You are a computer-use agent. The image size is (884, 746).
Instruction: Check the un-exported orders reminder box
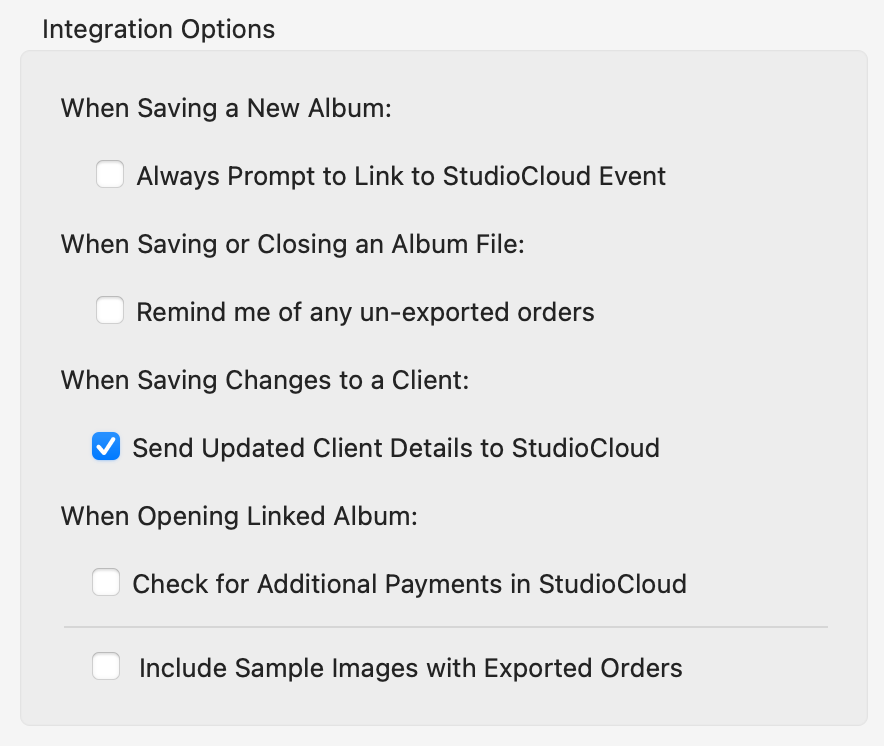click(x=110, y=312)
